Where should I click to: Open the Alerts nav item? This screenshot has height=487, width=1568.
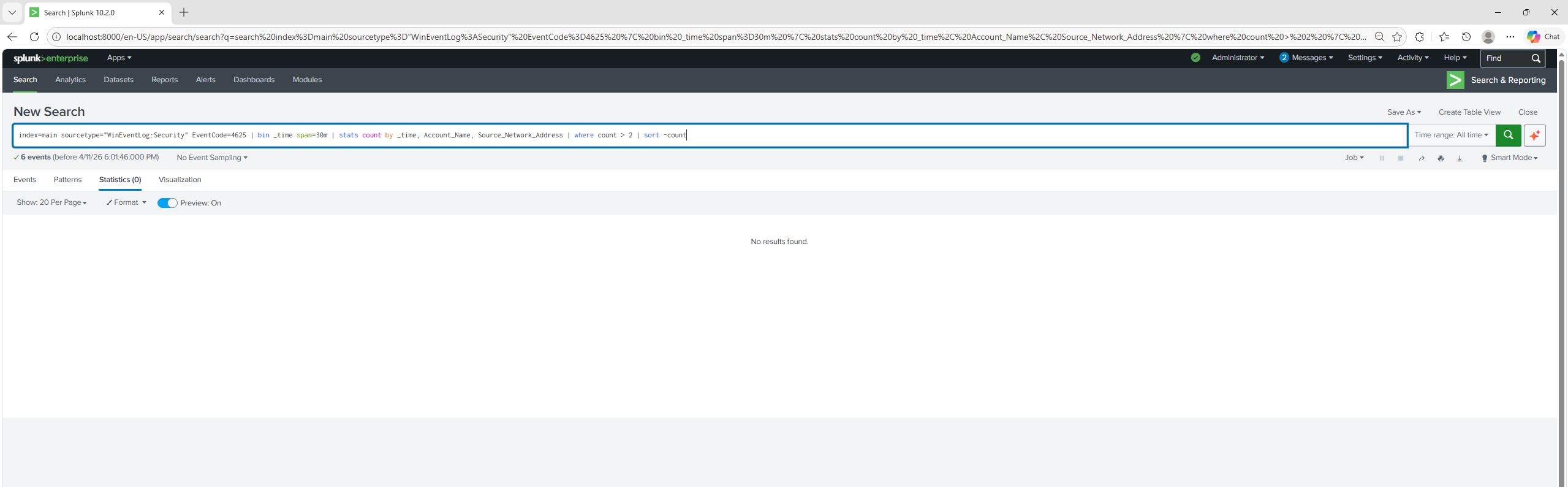pyautogui.click(x=206, y=80)
